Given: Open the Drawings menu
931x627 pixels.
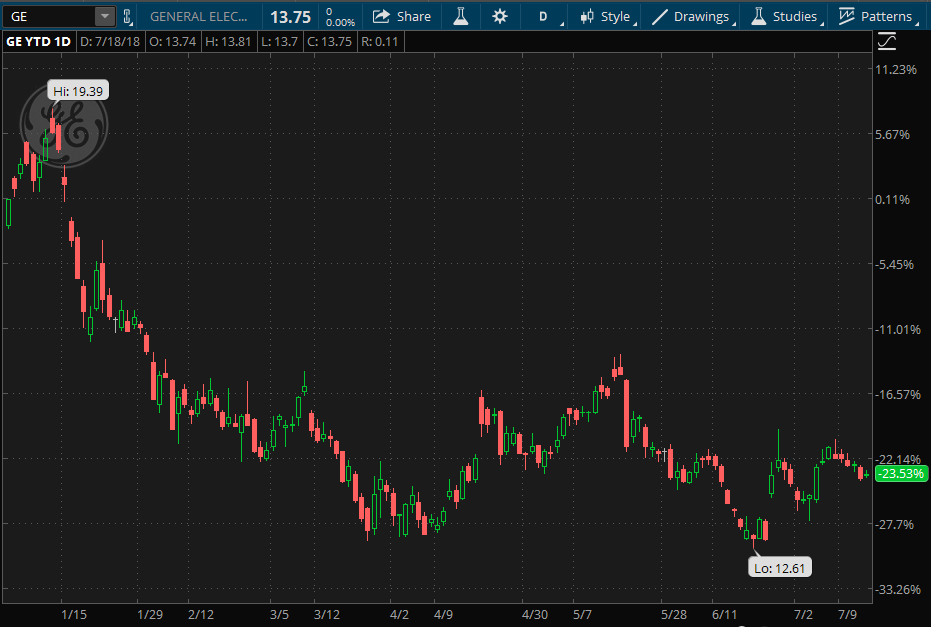Looking at the screenshot, I should pyautogui.click(x=694, y=16).
